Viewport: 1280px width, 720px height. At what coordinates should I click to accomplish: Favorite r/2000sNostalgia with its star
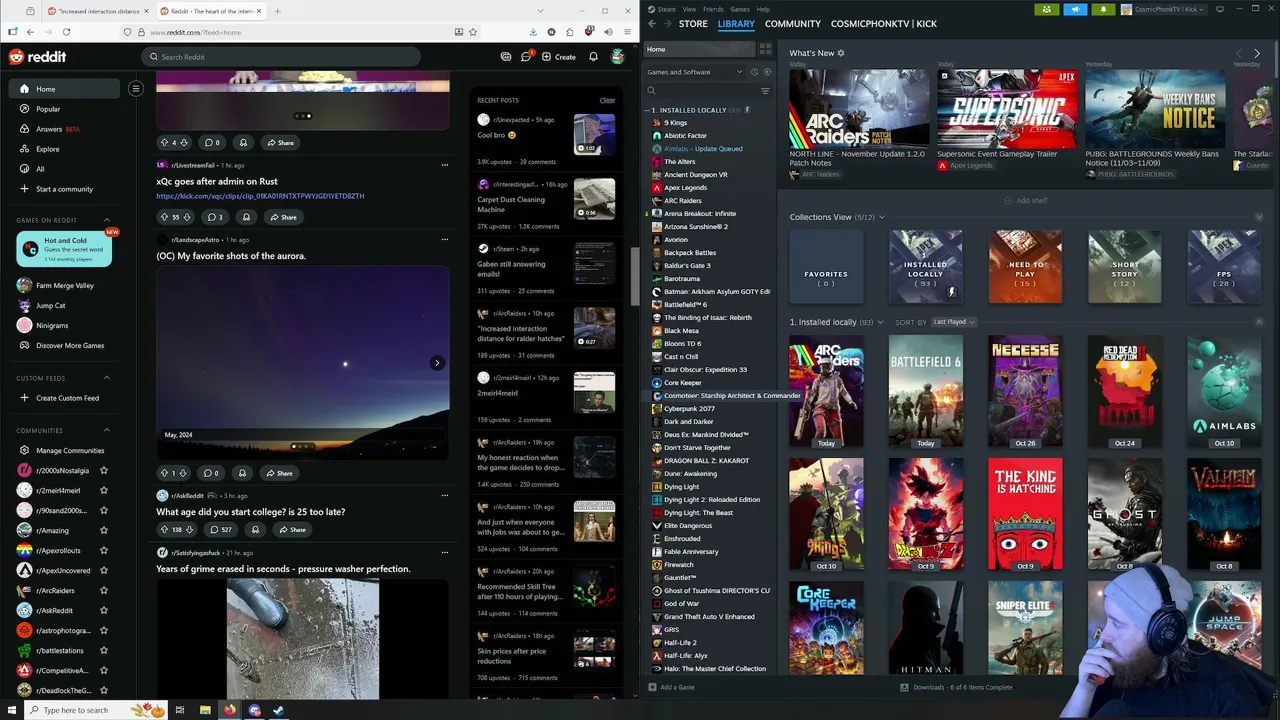(x=104, y=471)
